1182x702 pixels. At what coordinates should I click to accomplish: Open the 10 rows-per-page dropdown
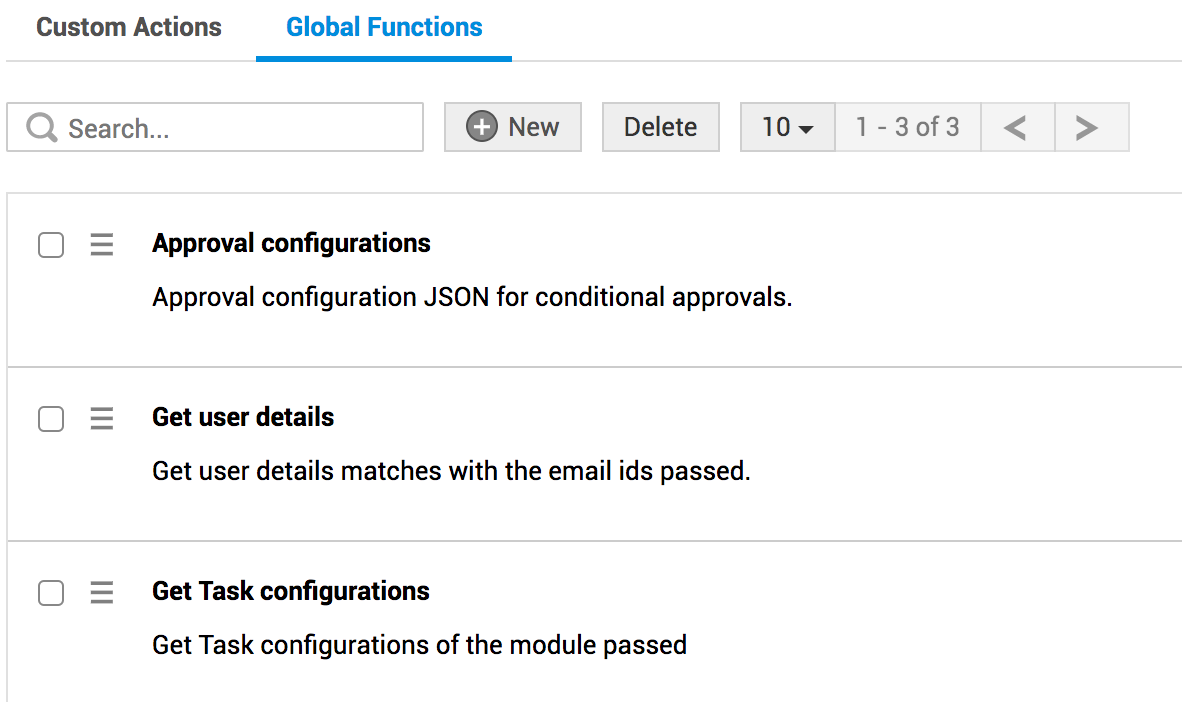[787, 127]
